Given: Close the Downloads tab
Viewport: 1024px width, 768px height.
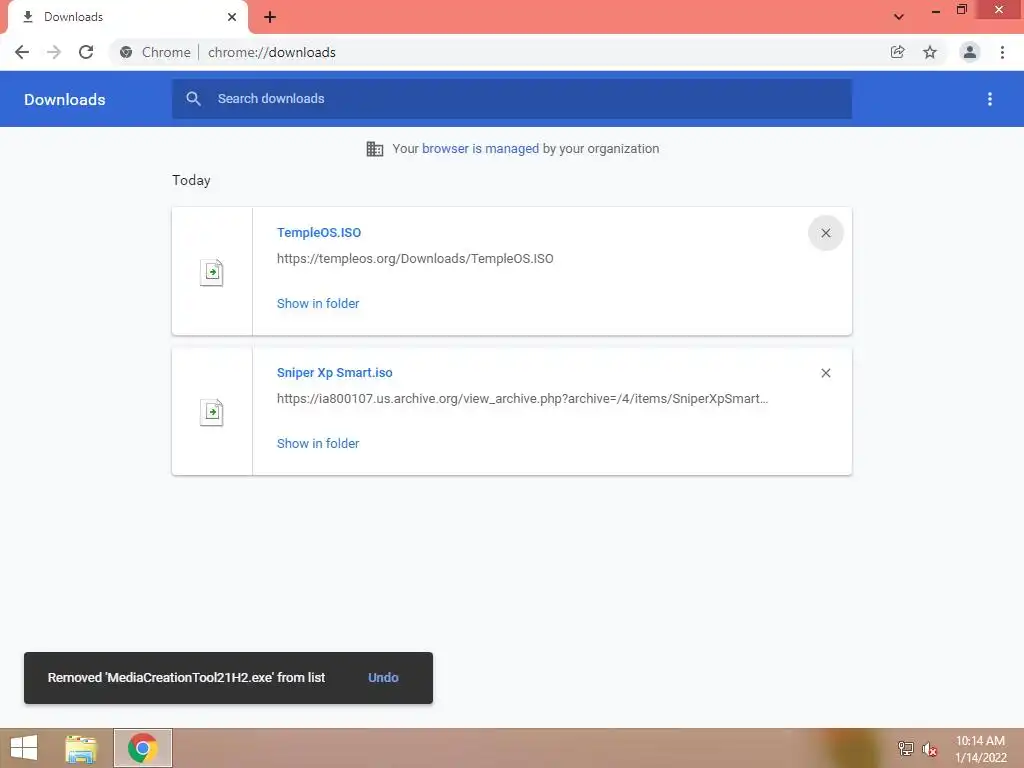Looking at the screenshot, I should [x=232, y=17].
